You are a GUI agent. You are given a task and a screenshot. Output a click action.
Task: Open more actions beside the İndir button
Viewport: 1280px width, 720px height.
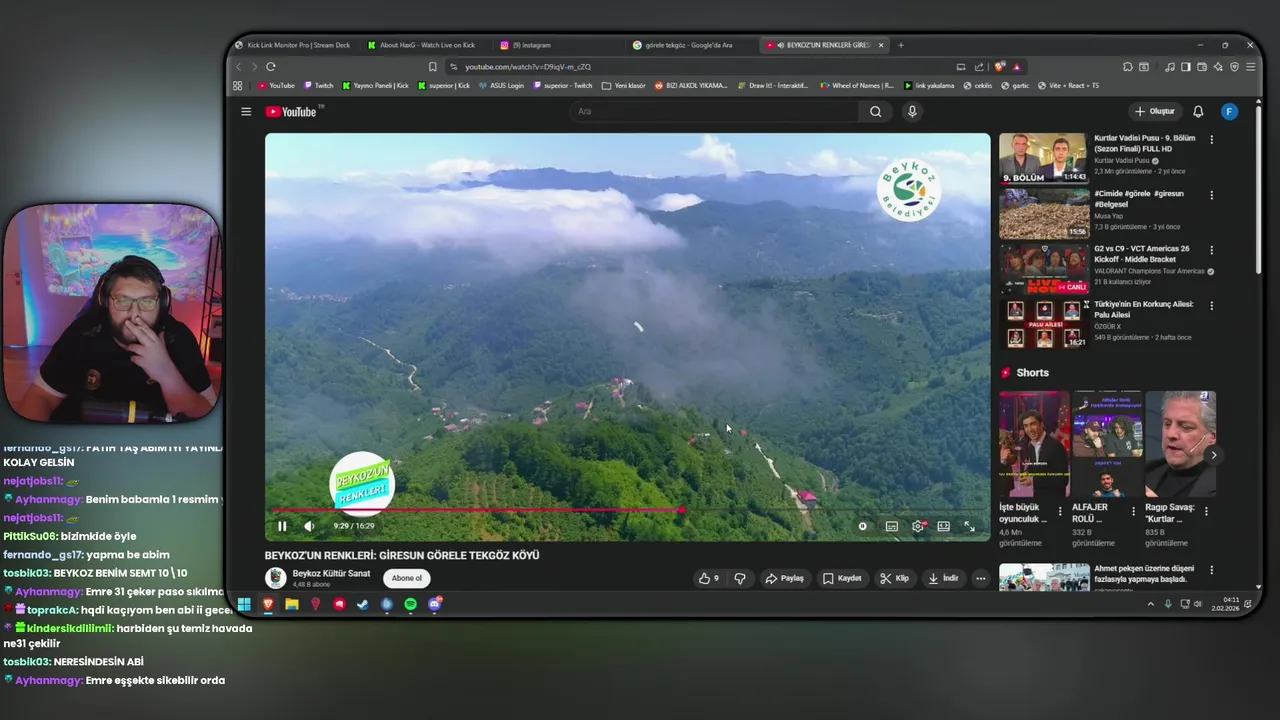click(x=981, y=578)
